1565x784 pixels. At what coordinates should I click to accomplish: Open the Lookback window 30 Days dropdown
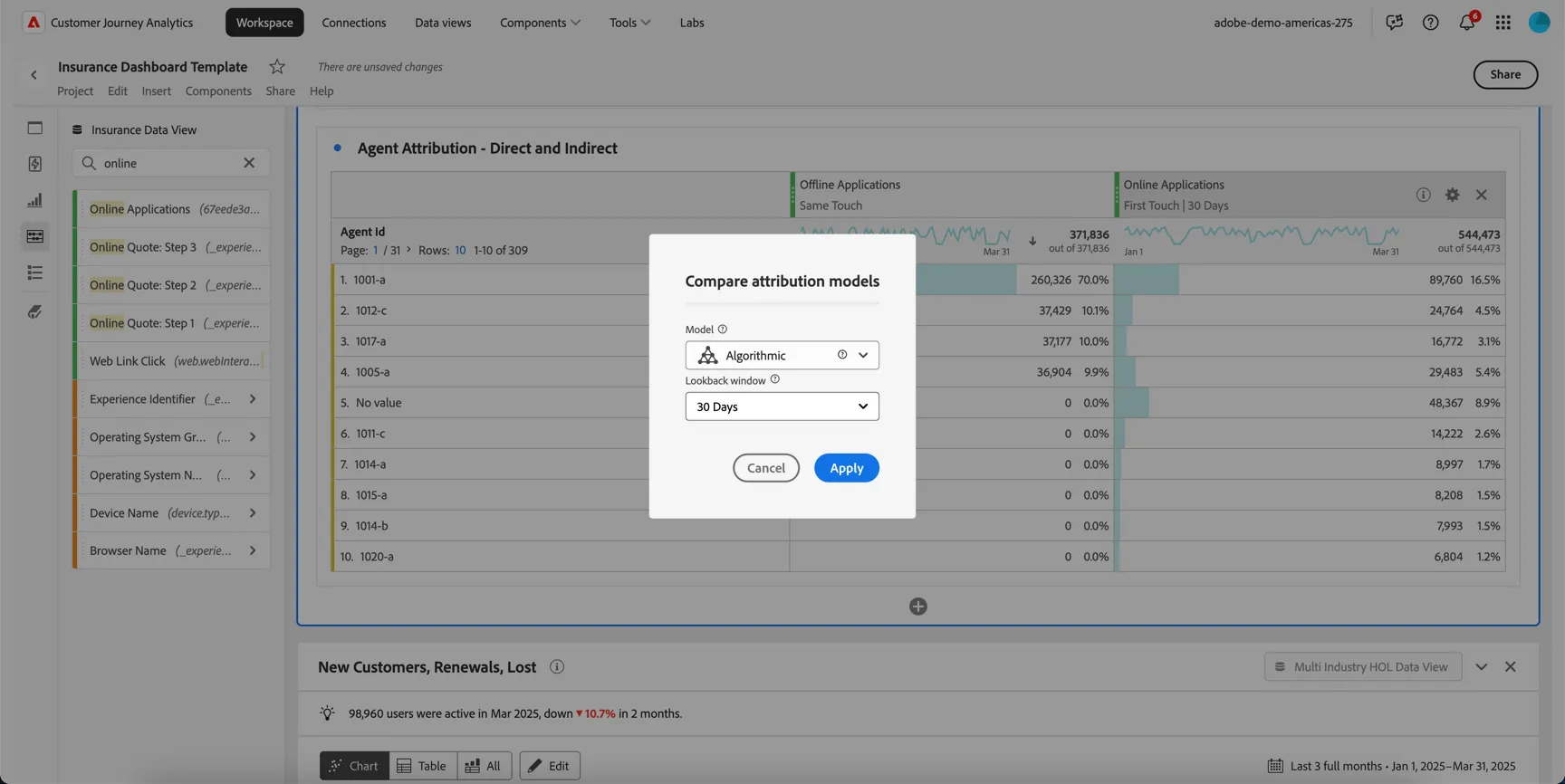(782, 406)
